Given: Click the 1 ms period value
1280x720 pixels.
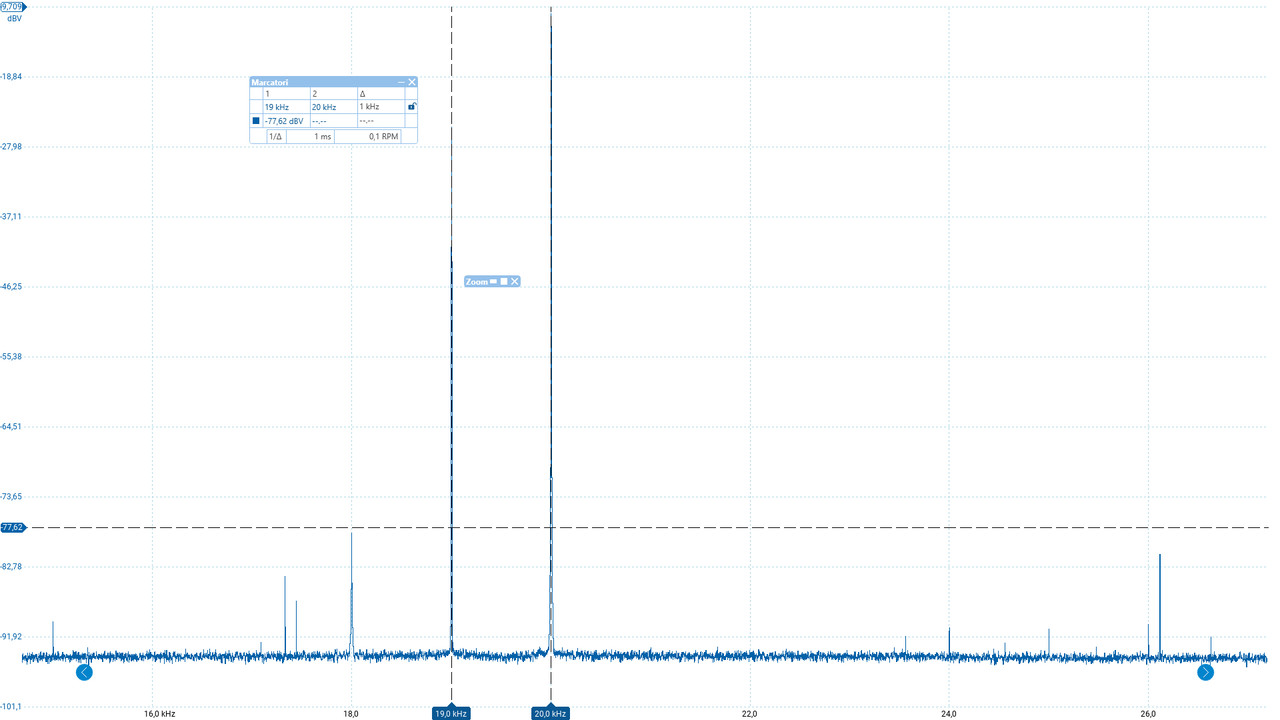Looking at the screenshot, I should pyautogui.click(x=322, y=136).
